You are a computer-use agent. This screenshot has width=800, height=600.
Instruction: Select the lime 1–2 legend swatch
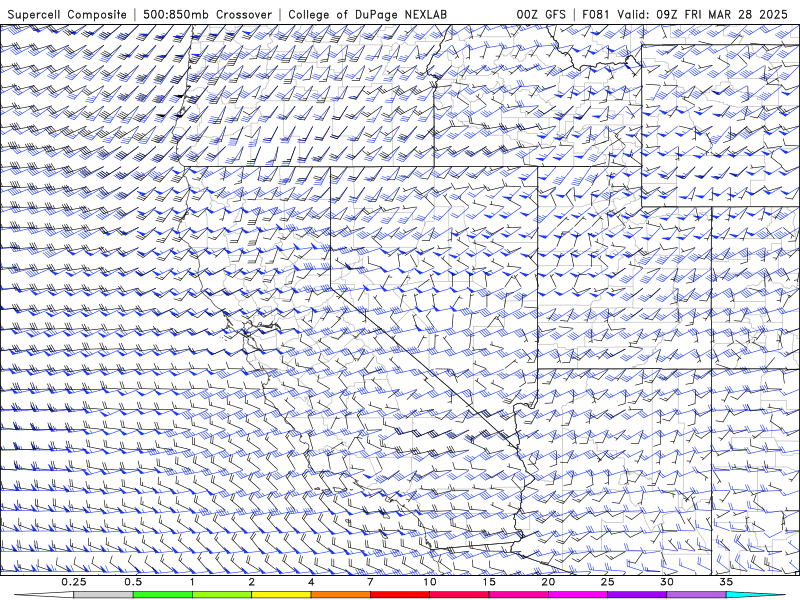(222, 595)
